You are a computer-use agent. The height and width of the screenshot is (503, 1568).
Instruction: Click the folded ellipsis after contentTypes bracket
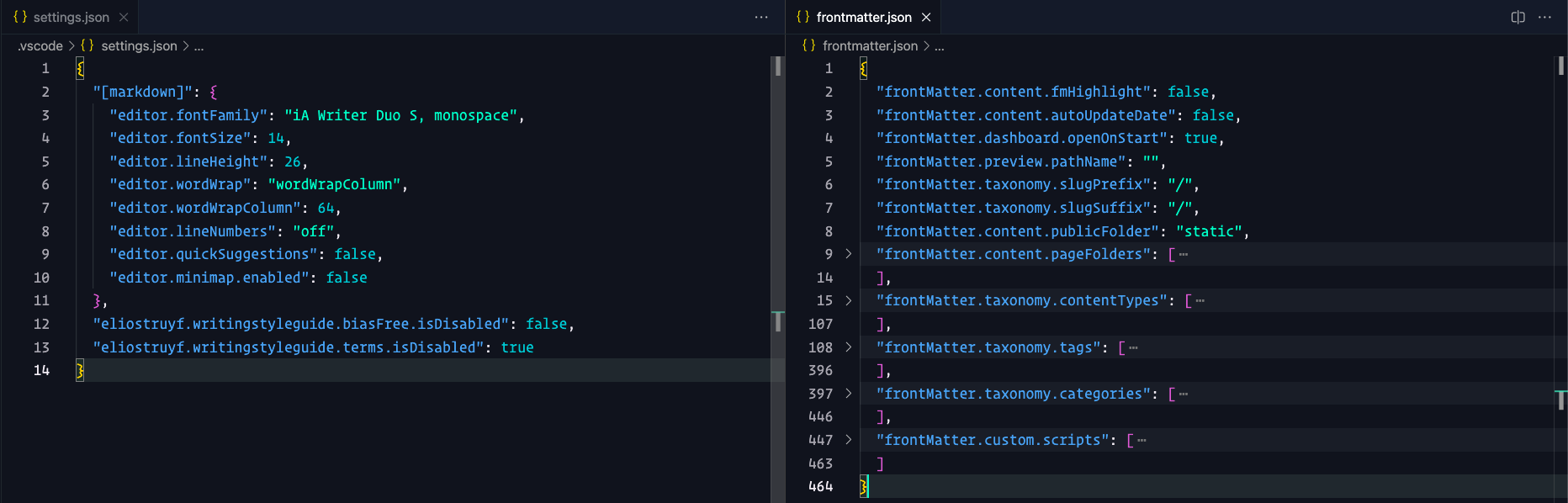click(x=1200, y=300)
